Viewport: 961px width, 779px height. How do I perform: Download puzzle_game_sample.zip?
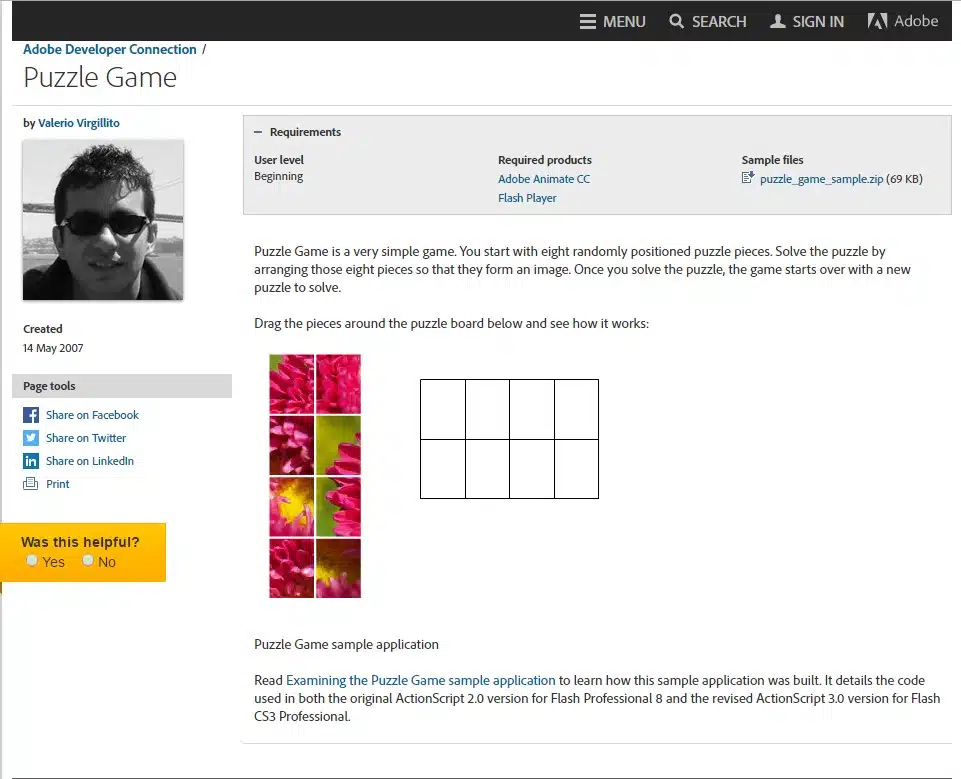click(821, 179)
